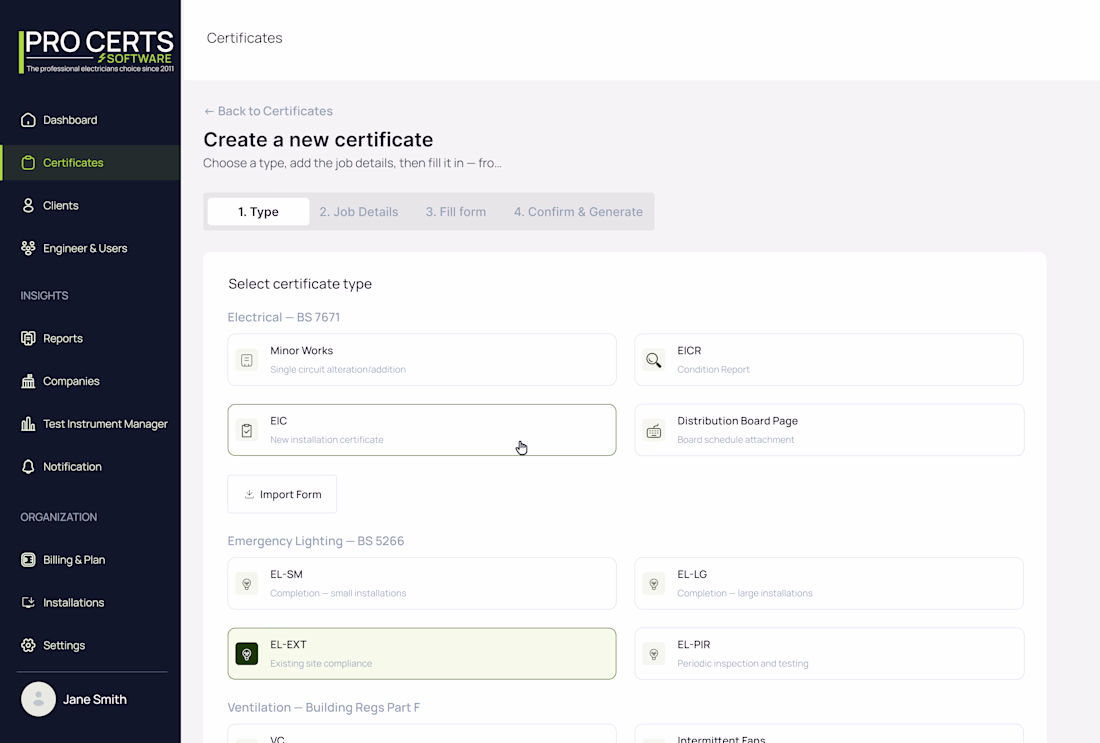
Task: Open the Settings gear icon
Action: coord(28,645)
